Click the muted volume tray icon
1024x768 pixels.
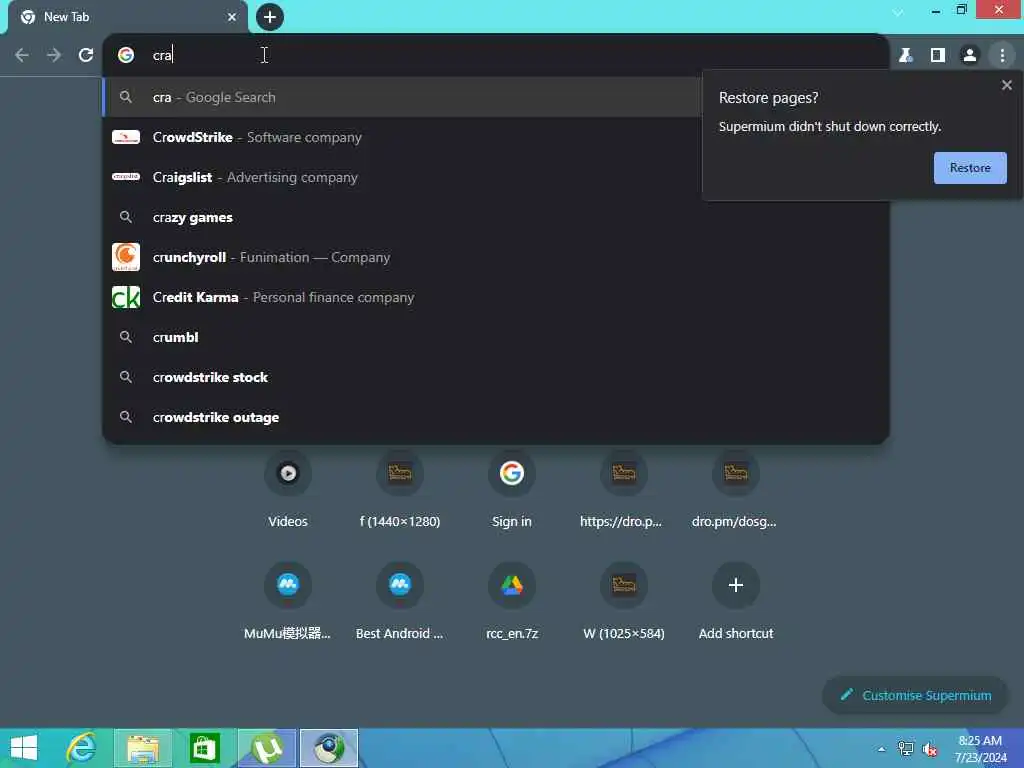click(x=930, y=749)
